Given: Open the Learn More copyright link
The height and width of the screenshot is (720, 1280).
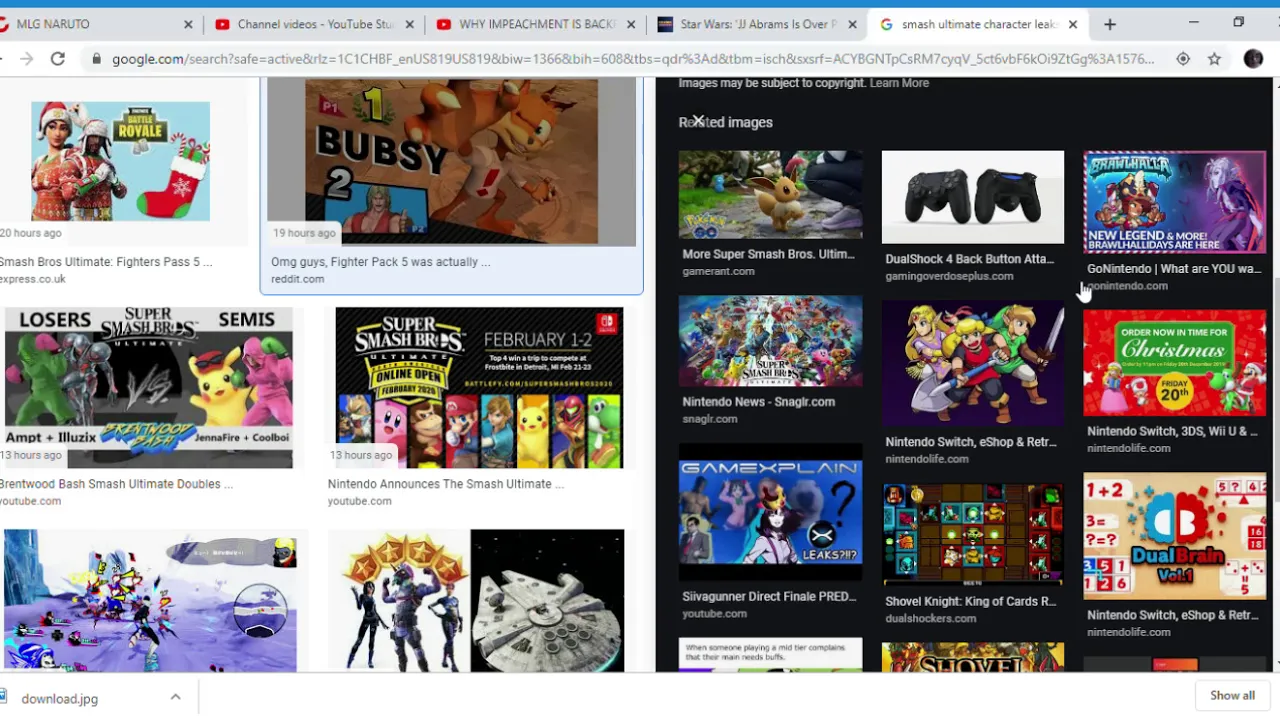Looking at the screenshot, I should tap(899, 83).
